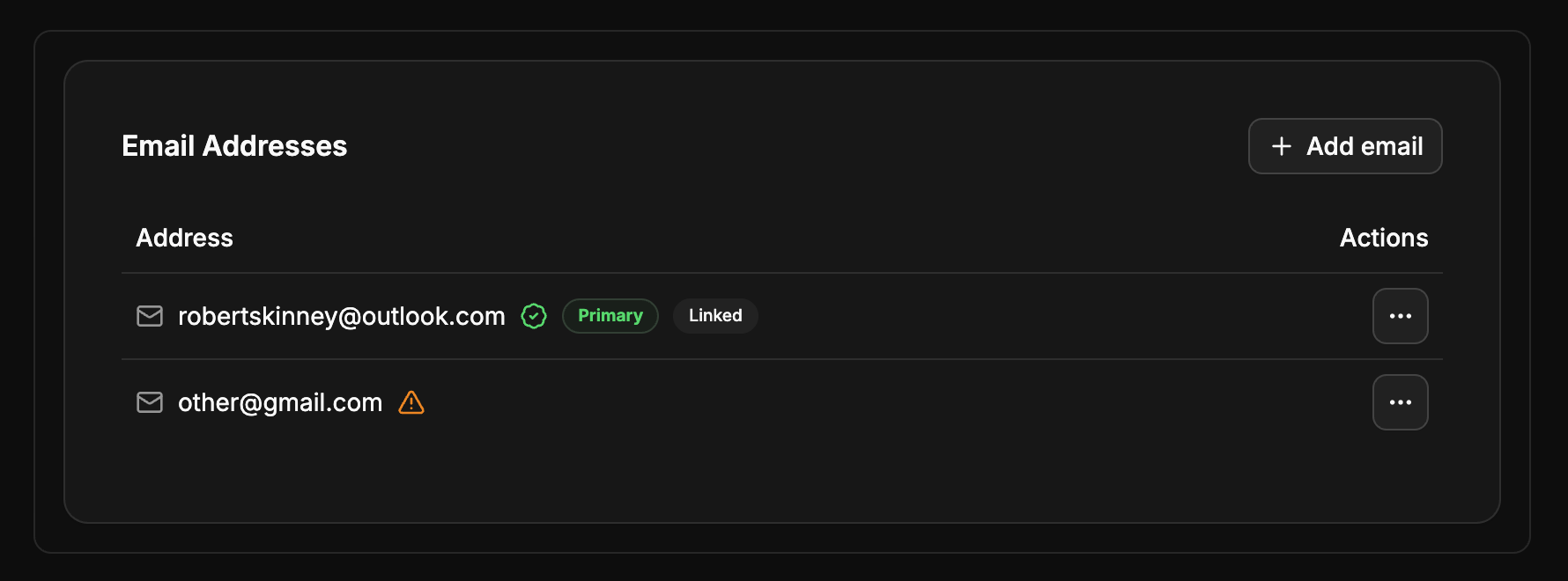Click the Linked badge

tap(715, 316)
